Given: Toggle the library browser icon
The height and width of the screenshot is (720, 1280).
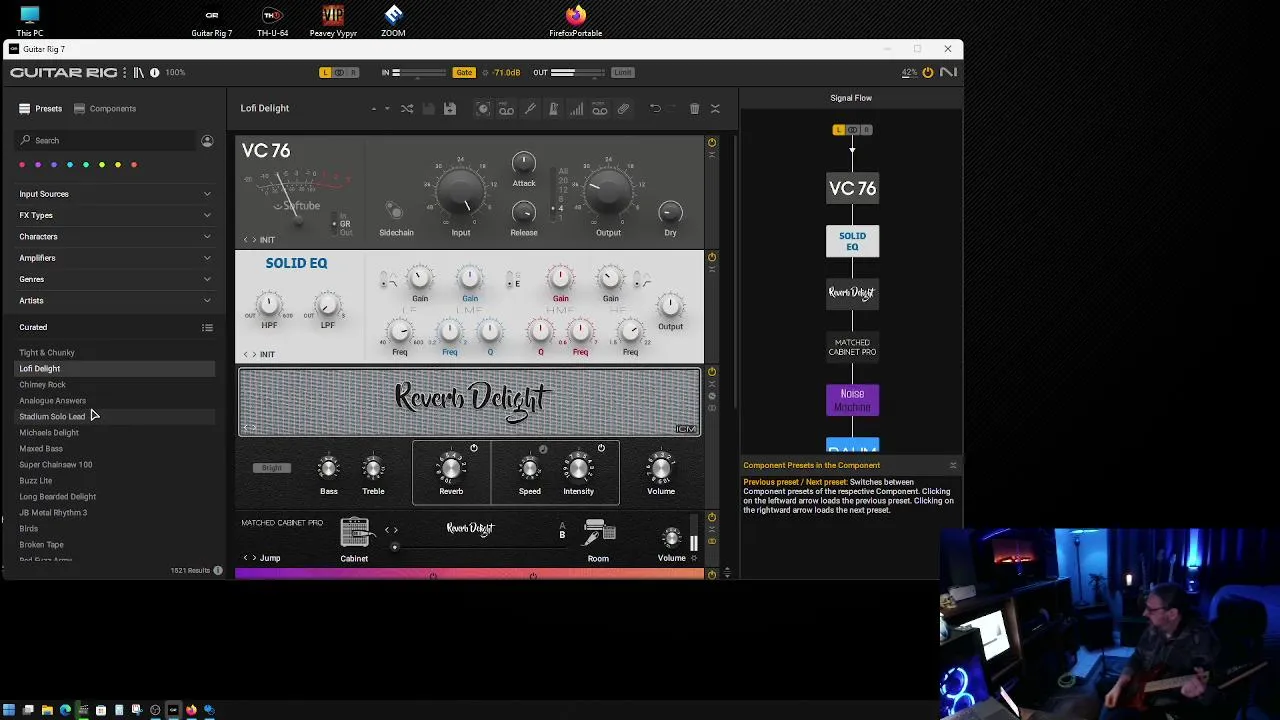Looking at the screenshot, I should 139,72.
